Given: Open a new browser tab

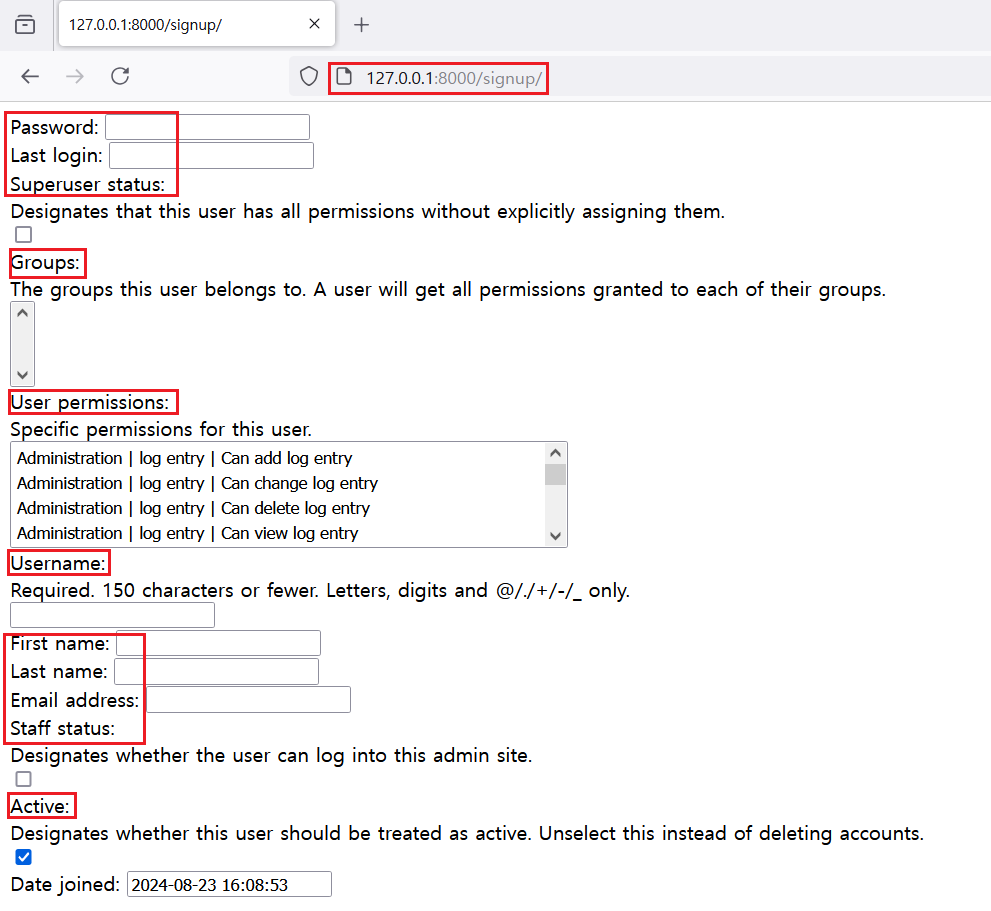Looking at the screenshot, I should point(362,25).
